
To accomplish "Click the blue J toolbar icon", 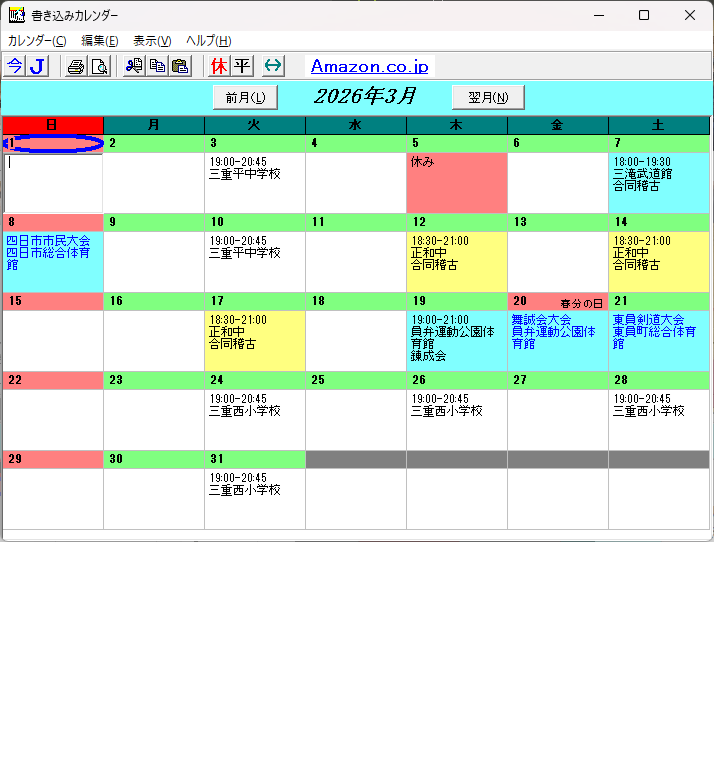I will tap(37, 66).
